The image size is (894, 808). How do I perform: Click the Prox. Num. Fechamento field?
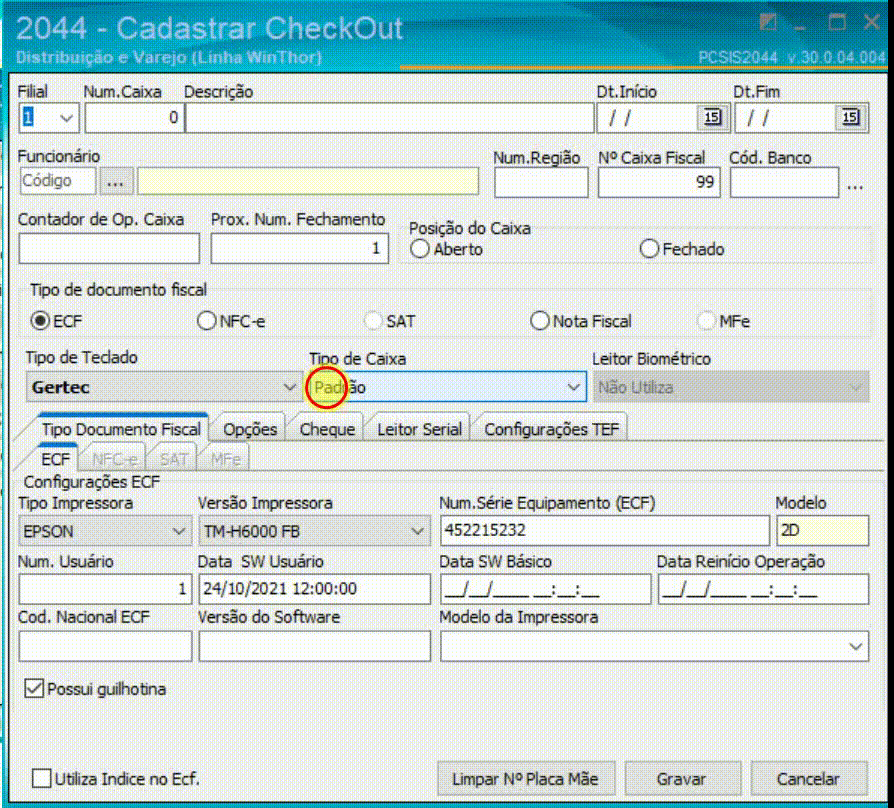299,248
